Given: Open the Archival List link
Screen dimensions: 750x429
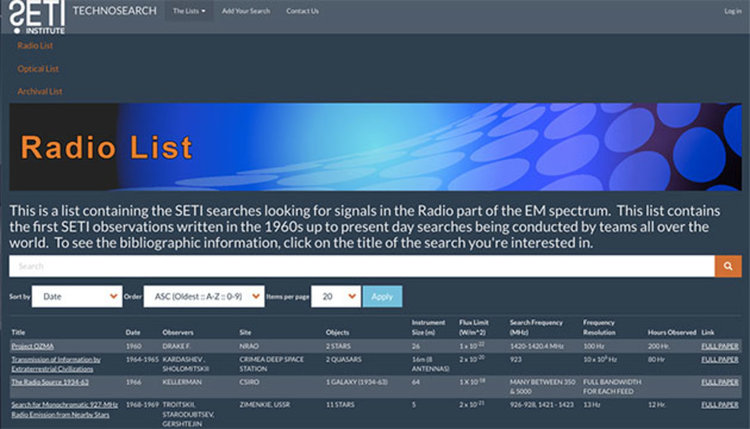Looking at the screenshot, I should pyautogui.click(x=40, y=91).
